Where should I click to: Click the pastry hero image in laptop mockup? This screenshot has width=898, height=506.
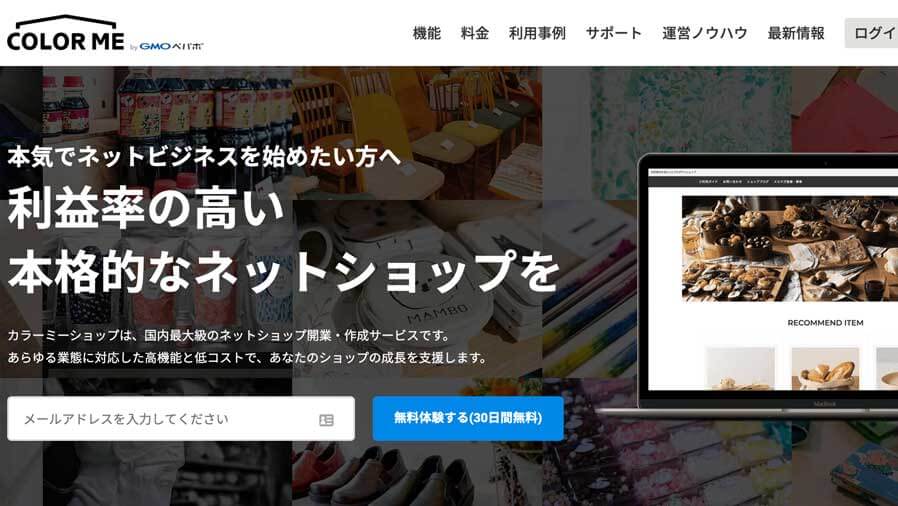pos(790,248)
